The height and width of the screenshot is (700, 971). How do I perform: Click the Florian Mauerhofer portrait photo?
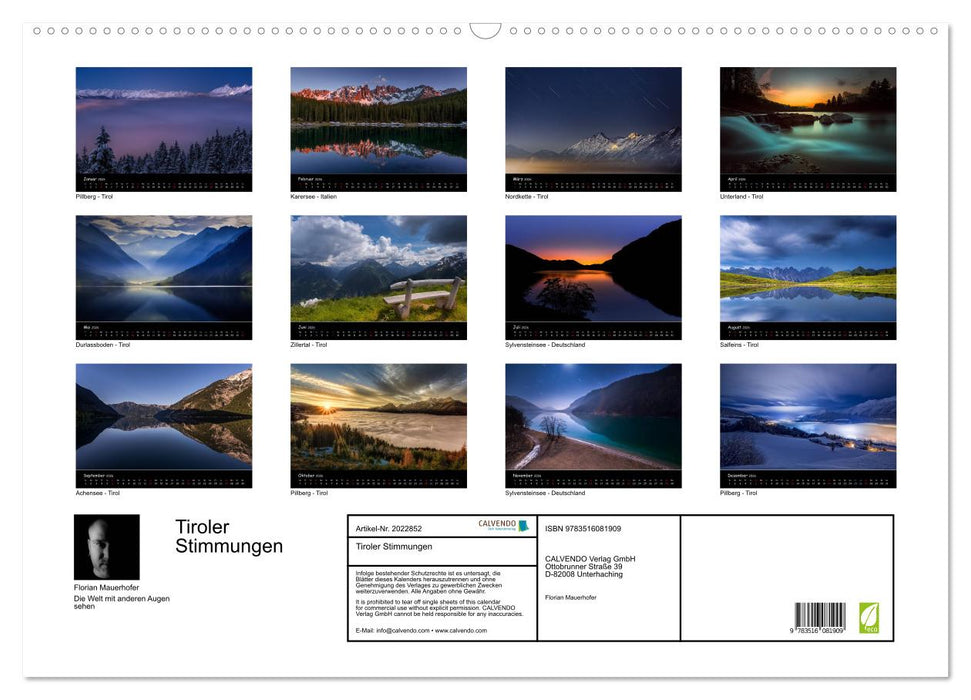(106, 547)
